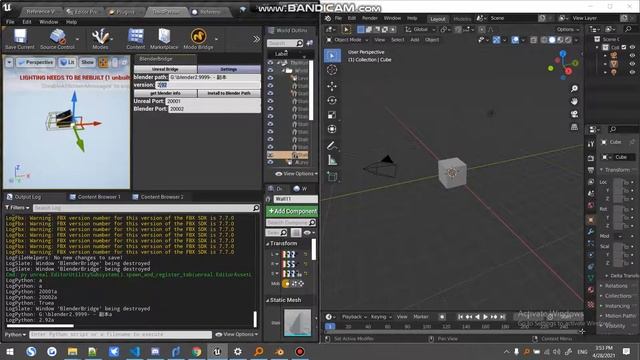Open the Unreal Window menu

[48, 22]
